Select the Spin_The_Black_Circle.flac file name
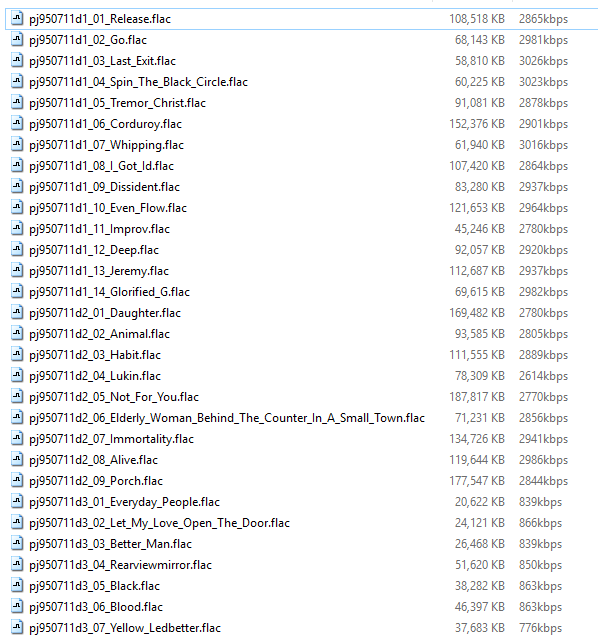 [138, 82]
